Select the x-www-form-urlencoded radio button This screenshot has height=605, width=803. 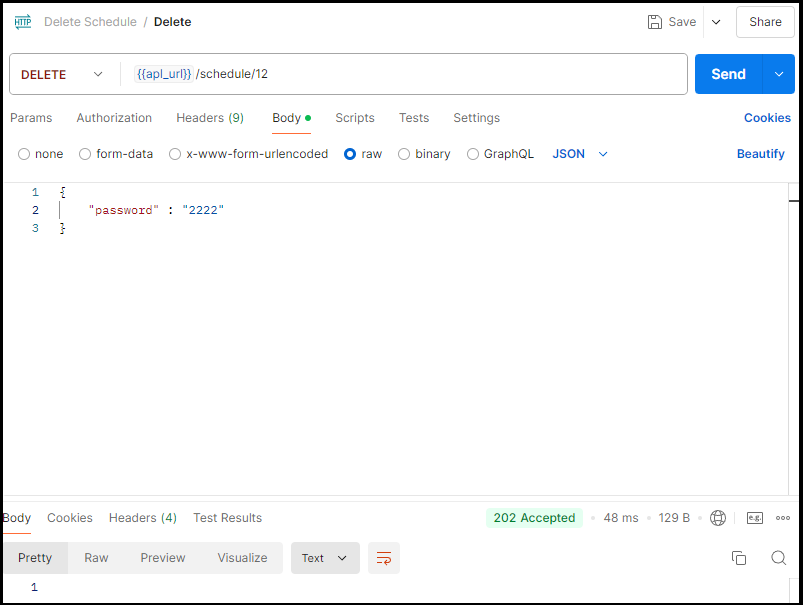[175, 154]
